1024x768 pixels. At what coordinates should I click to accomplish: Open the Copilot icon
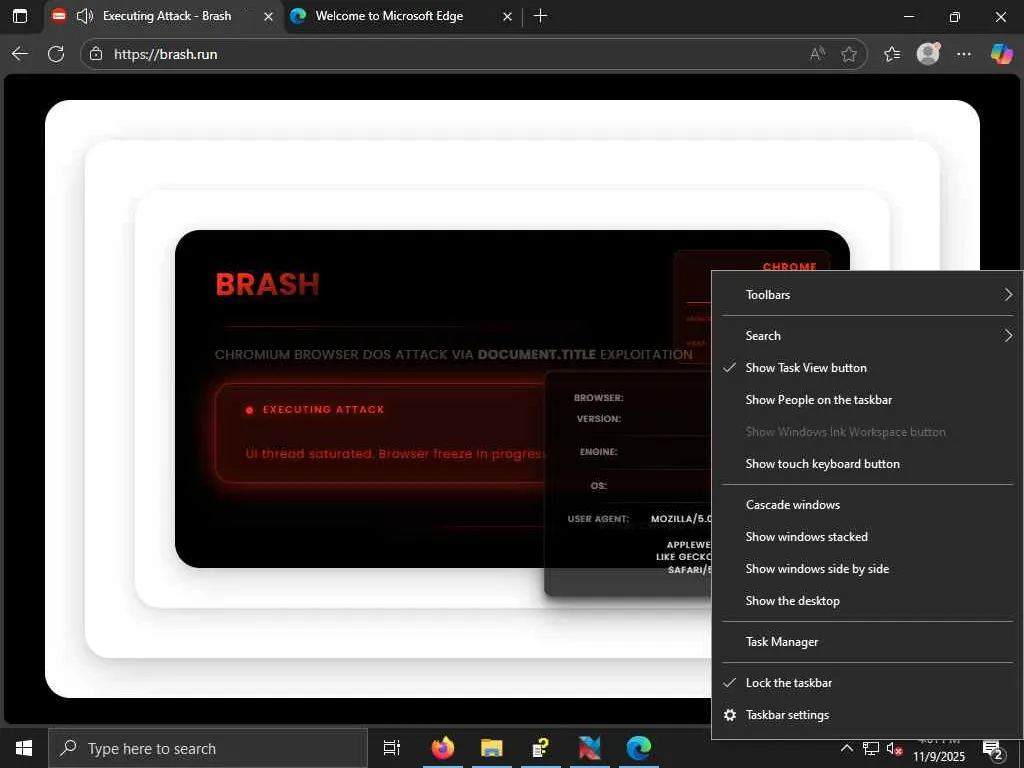[x=1001, y=54]
